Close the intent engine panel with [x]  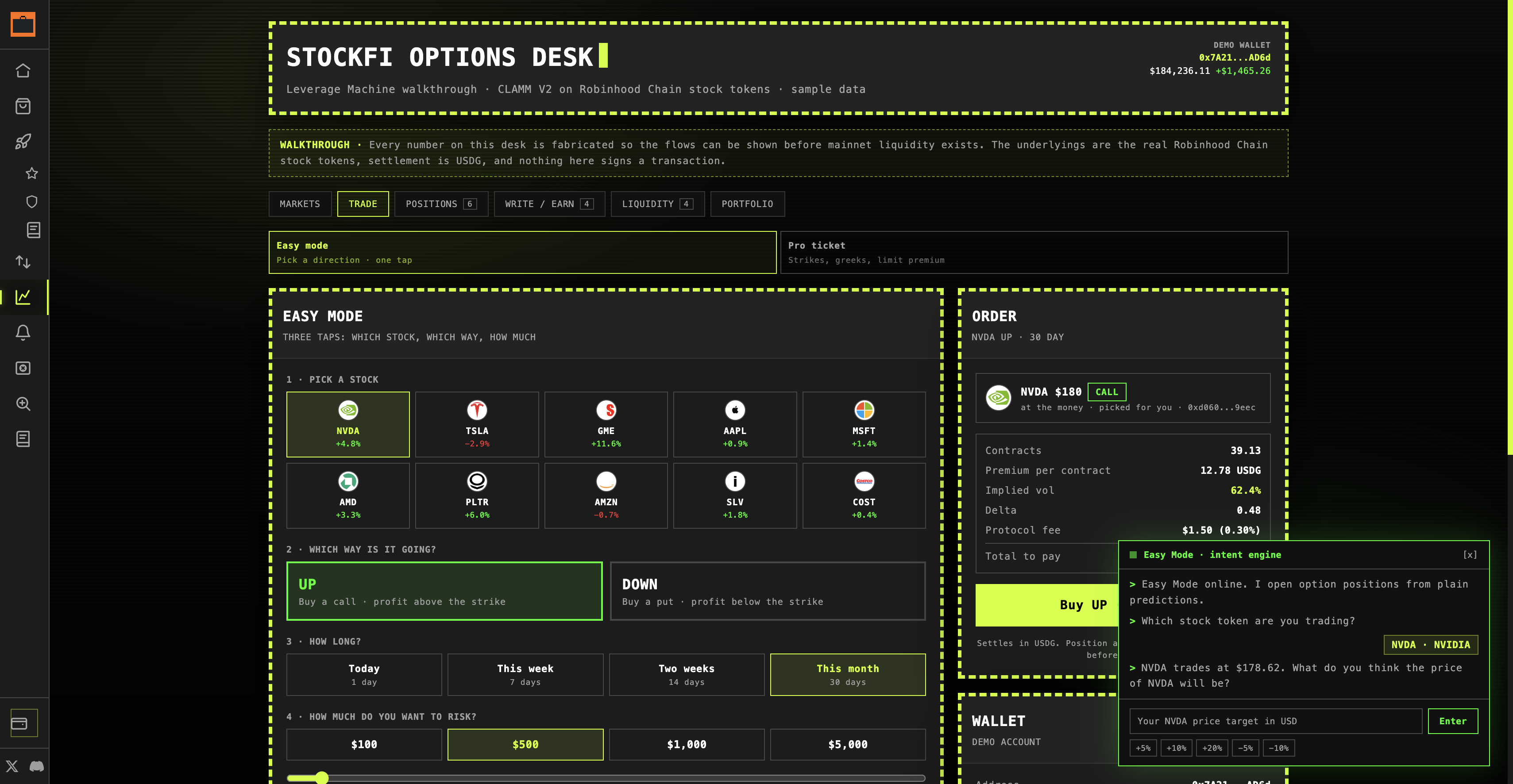point(1470,555)
